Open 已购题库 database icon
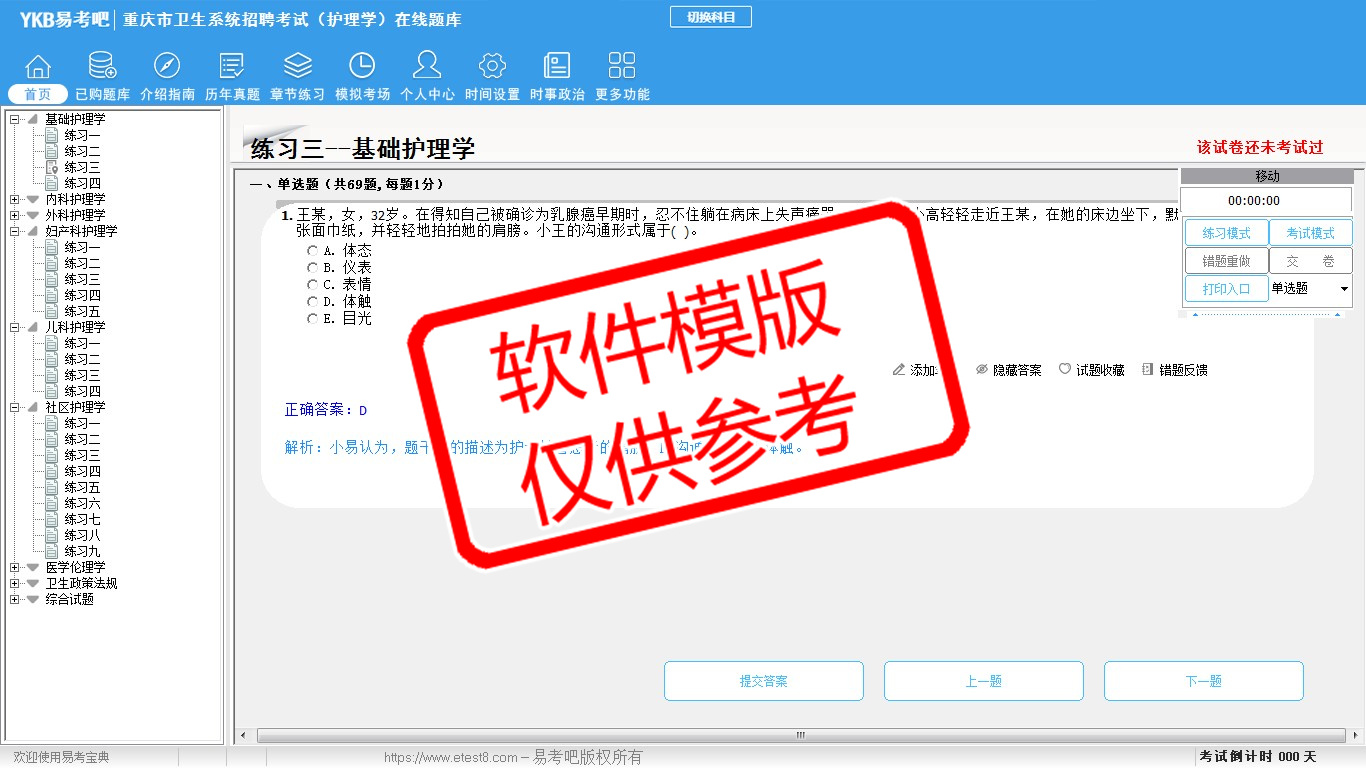1366x768 pixels. point(102,67)
